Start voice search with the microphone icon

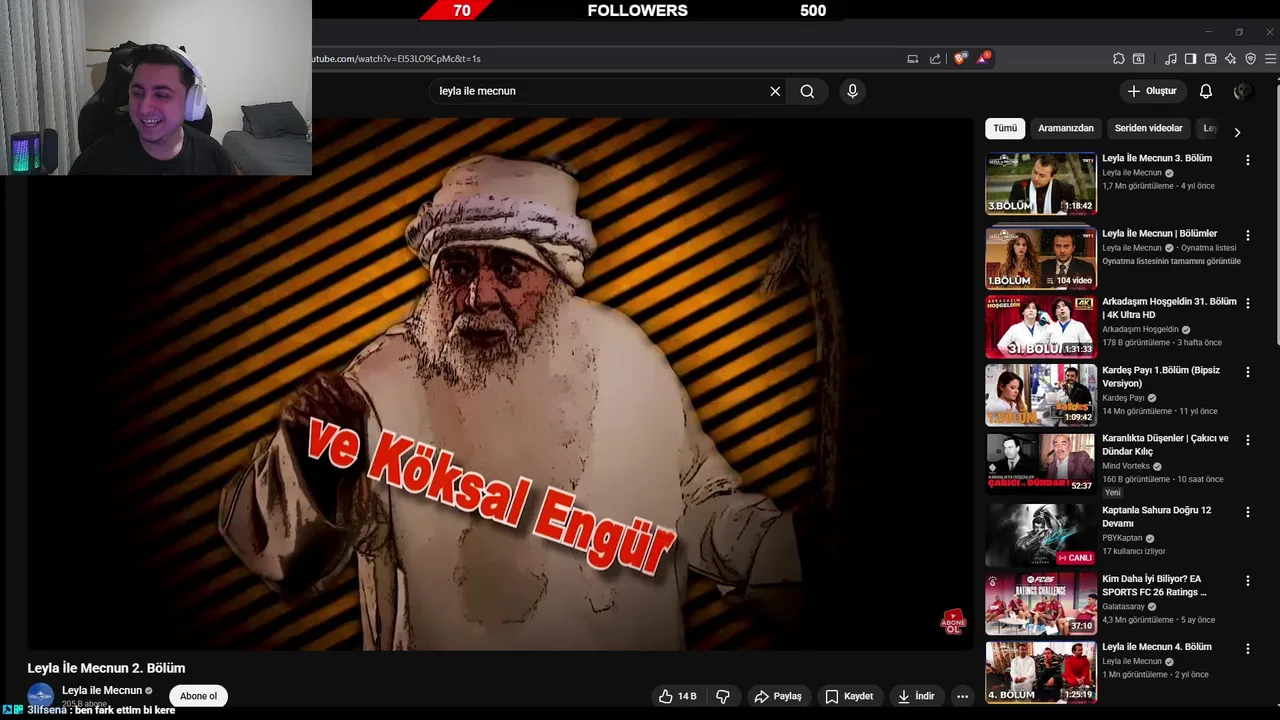click(852, 91)
